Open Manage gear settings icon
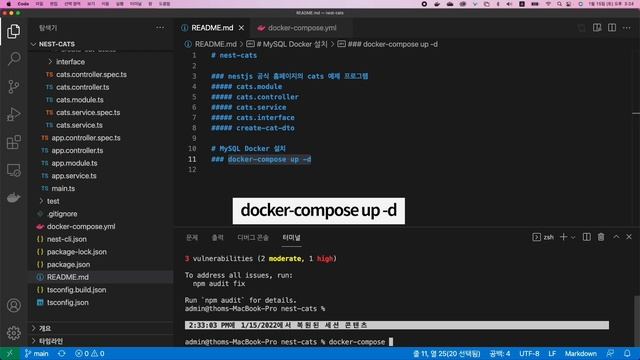This screenshot has height=360, width=640. (x=13, y=333)
